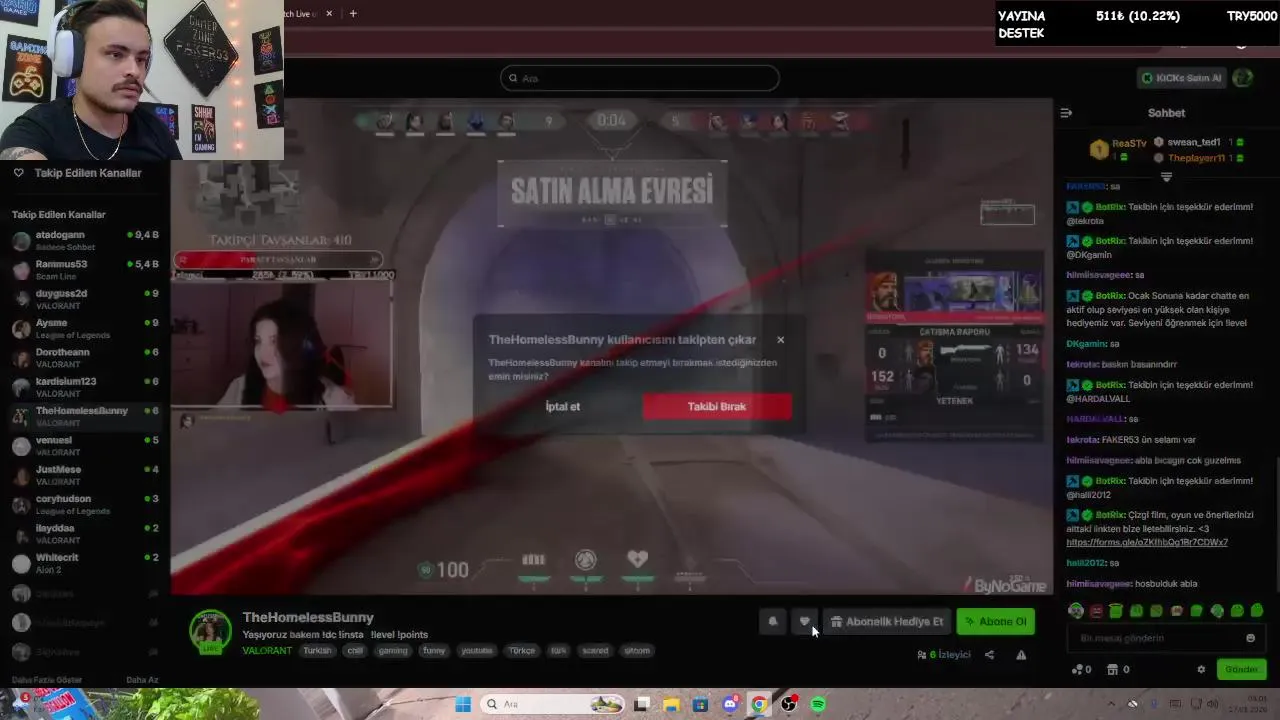This screenshot has height=720, width=1280.
Task: Click the report warning triangle icon
Action: [1021, 655]
